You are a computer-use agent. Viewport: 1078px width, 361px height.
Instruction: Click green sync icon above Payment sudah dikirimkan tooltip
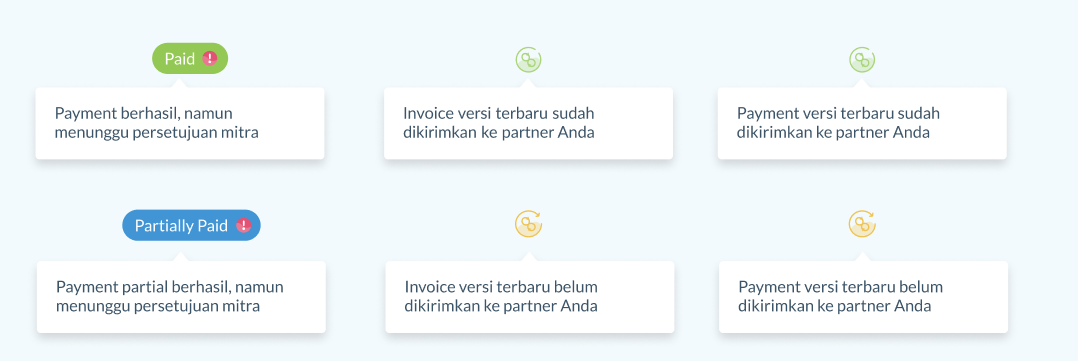[x=862, y=60]
